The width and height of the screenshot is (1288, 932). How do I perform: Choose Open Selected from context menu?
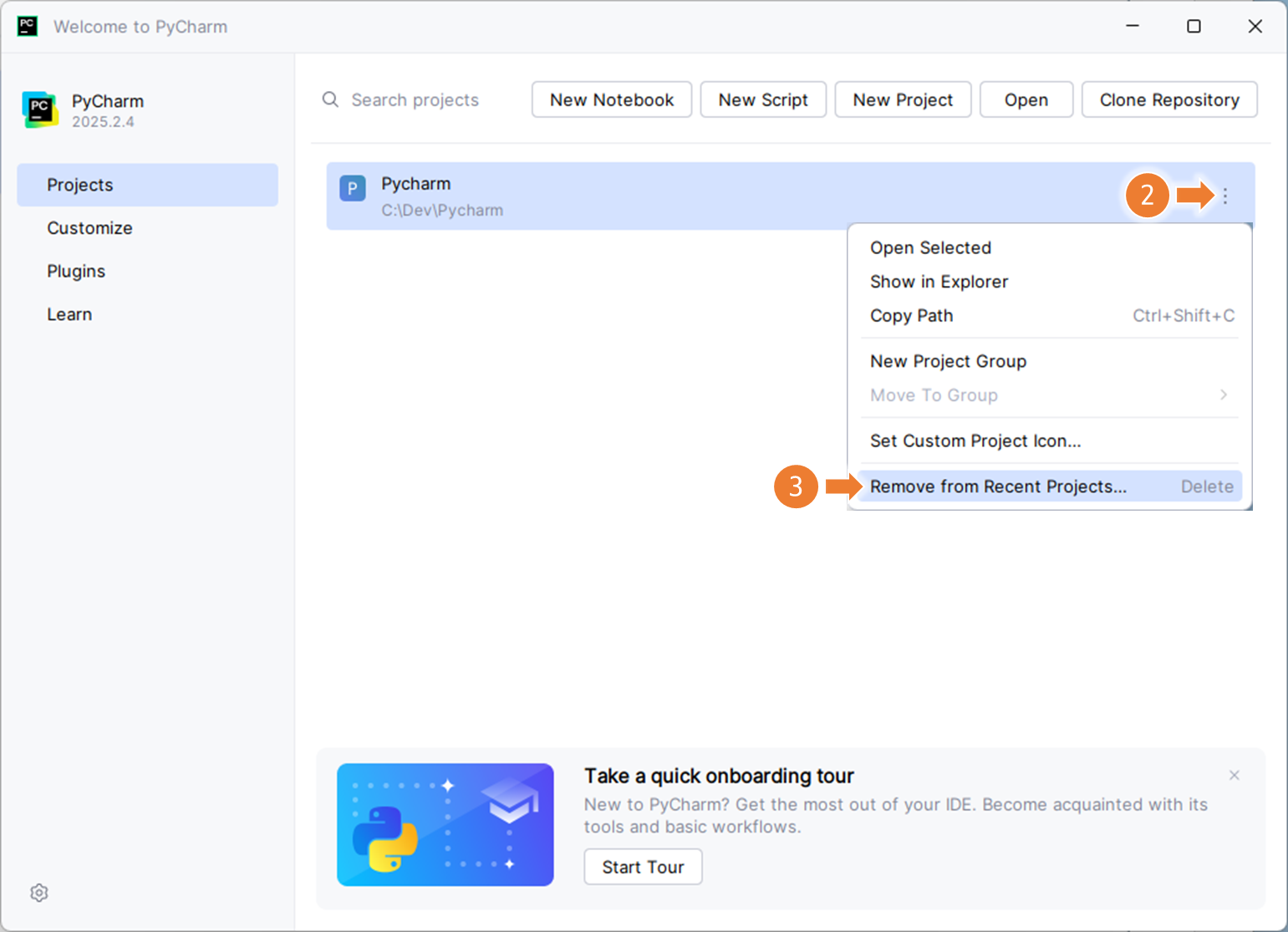point(1051,247)
